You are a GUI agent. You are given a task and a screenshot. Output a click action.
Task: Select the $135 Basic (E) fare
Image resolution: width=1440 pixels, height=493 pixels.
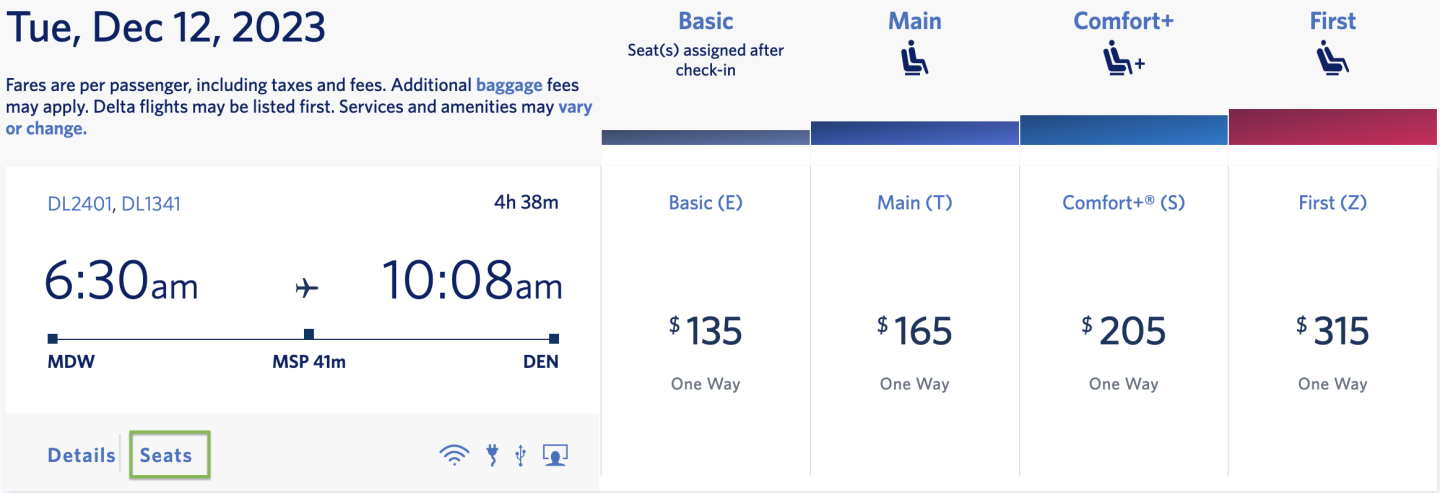click(x=706, y=331)
